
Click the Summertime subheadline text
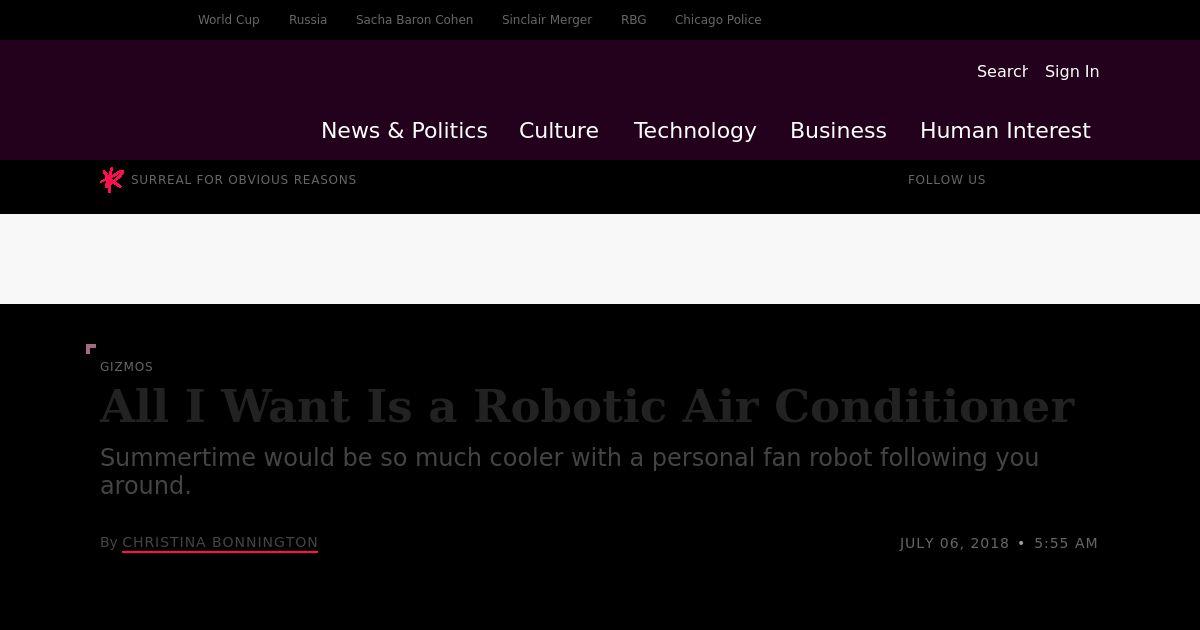coord(570,471)
